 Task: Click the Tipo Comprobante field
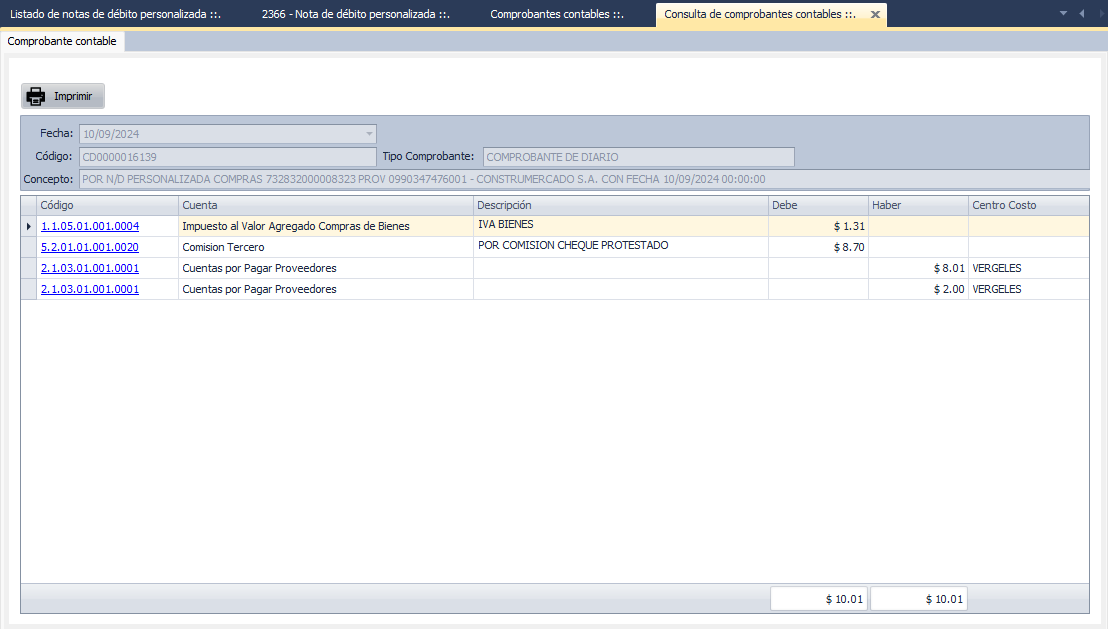tap(638, 157)
